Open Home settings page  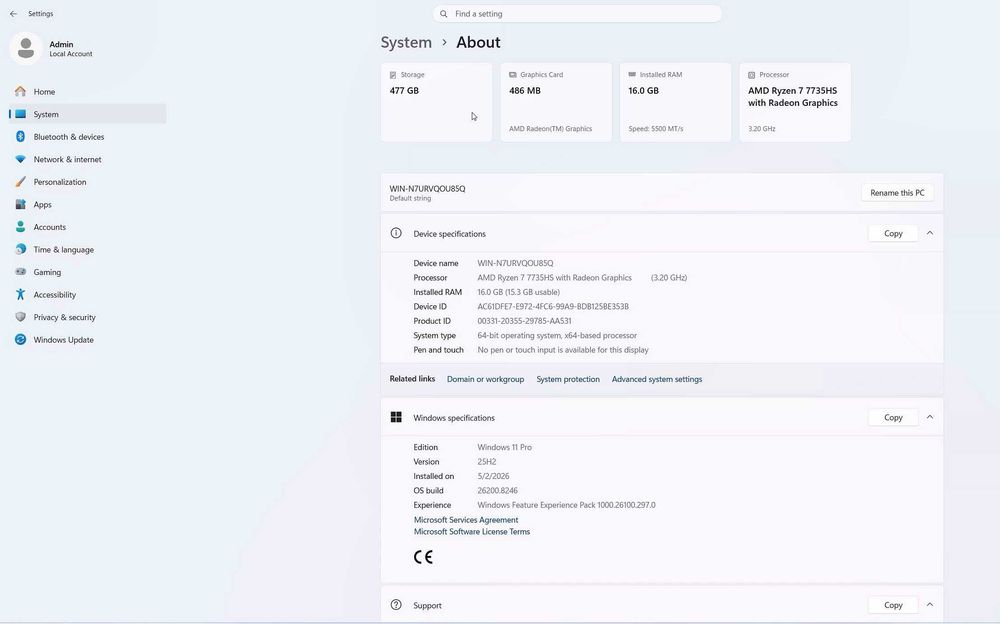tap(87, 91)
